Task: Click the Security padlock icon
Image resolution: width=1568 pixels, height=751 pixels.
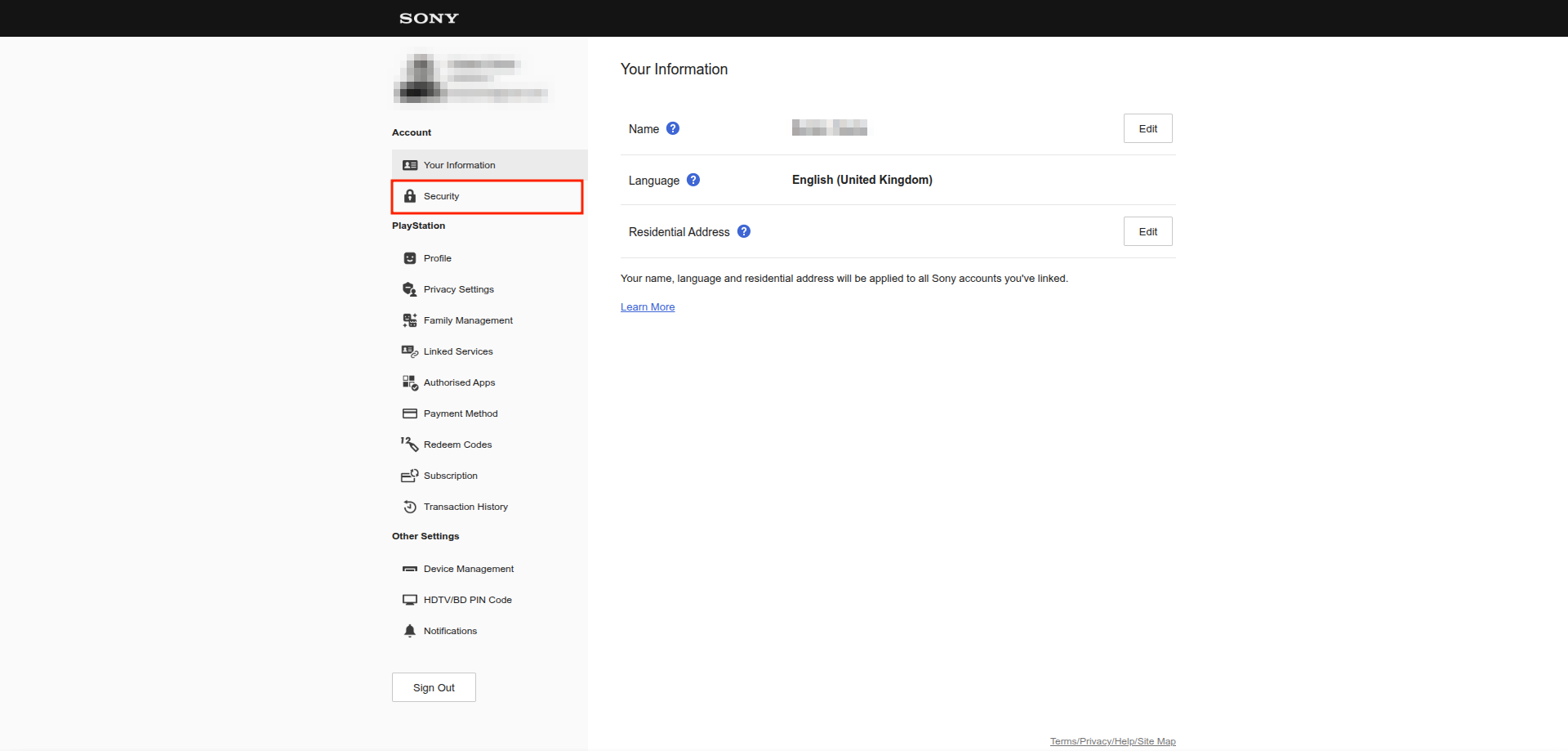Action: pos(410,196)
